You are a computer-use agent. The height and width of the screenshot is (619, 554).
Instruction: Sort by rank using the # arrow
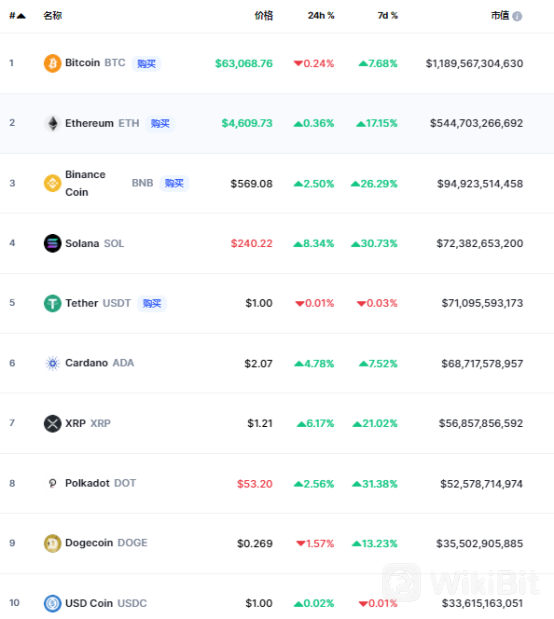pyautogui.click(x=17, y=16)
